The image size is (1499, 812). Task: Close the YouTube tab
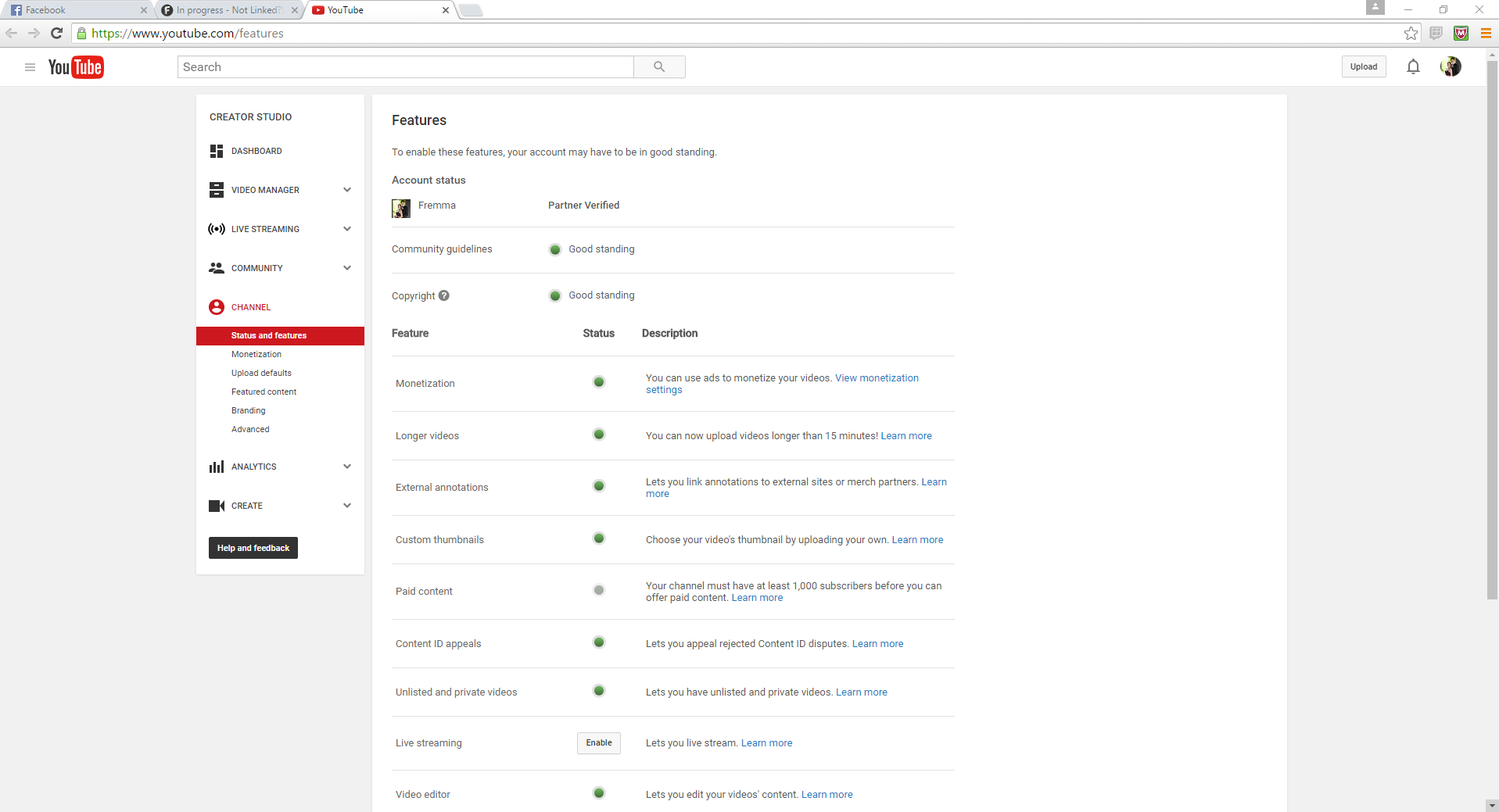pyautogui.click(x=446, y=10)
